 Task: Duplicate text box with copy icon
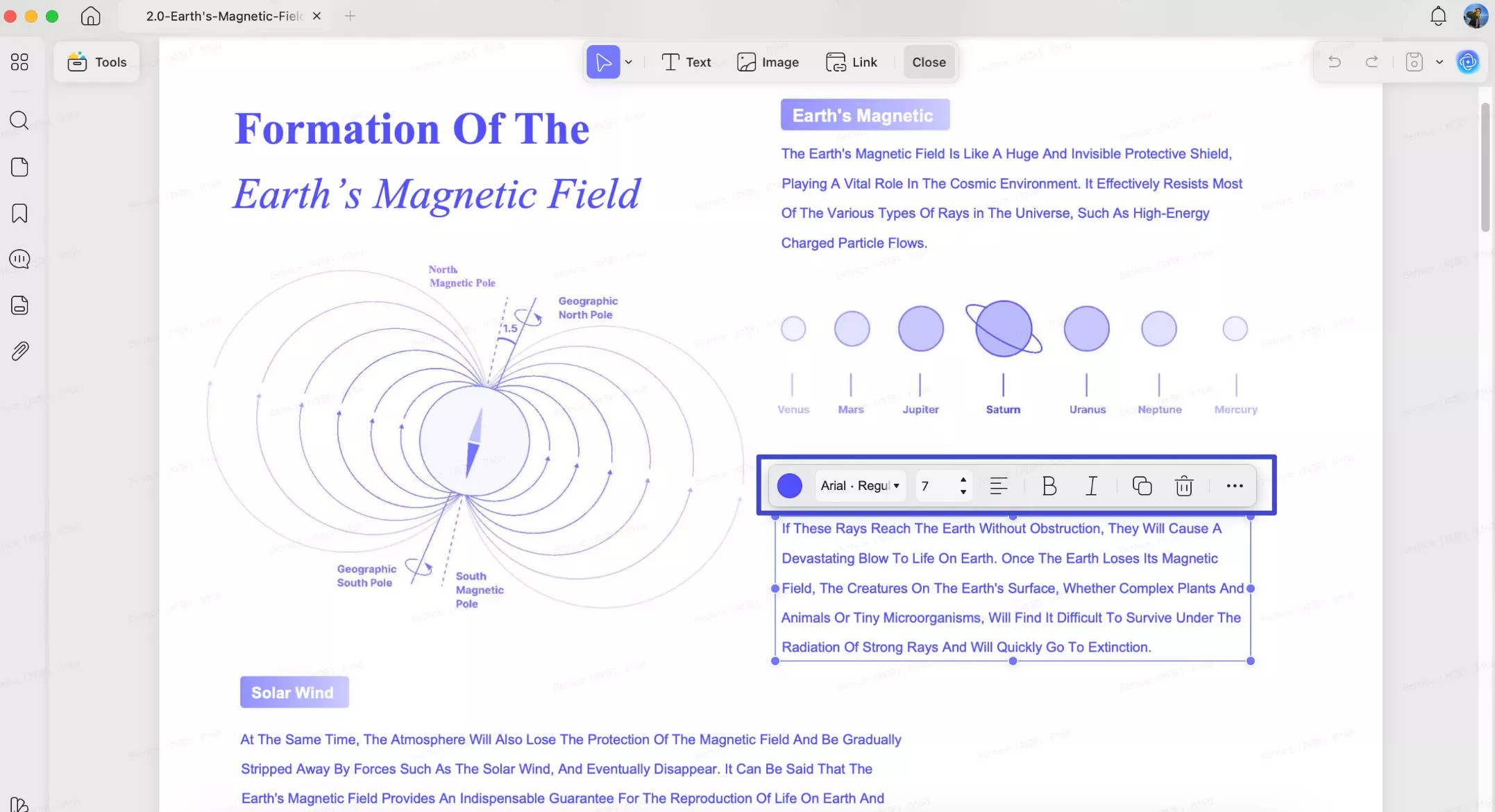(1142, 486)
